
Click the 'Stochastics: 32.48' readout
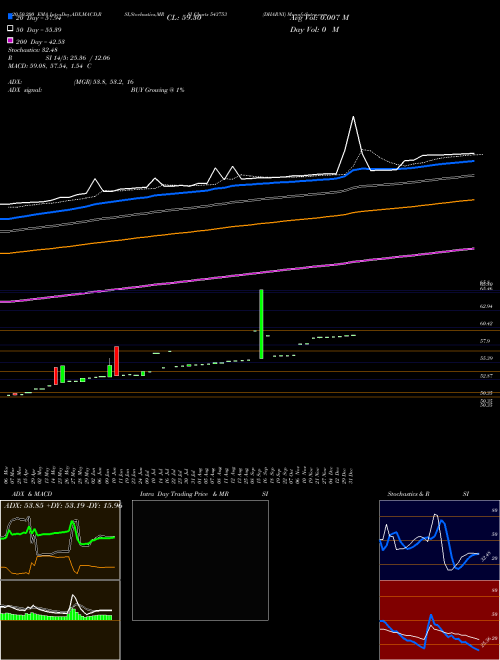(33, 50)
